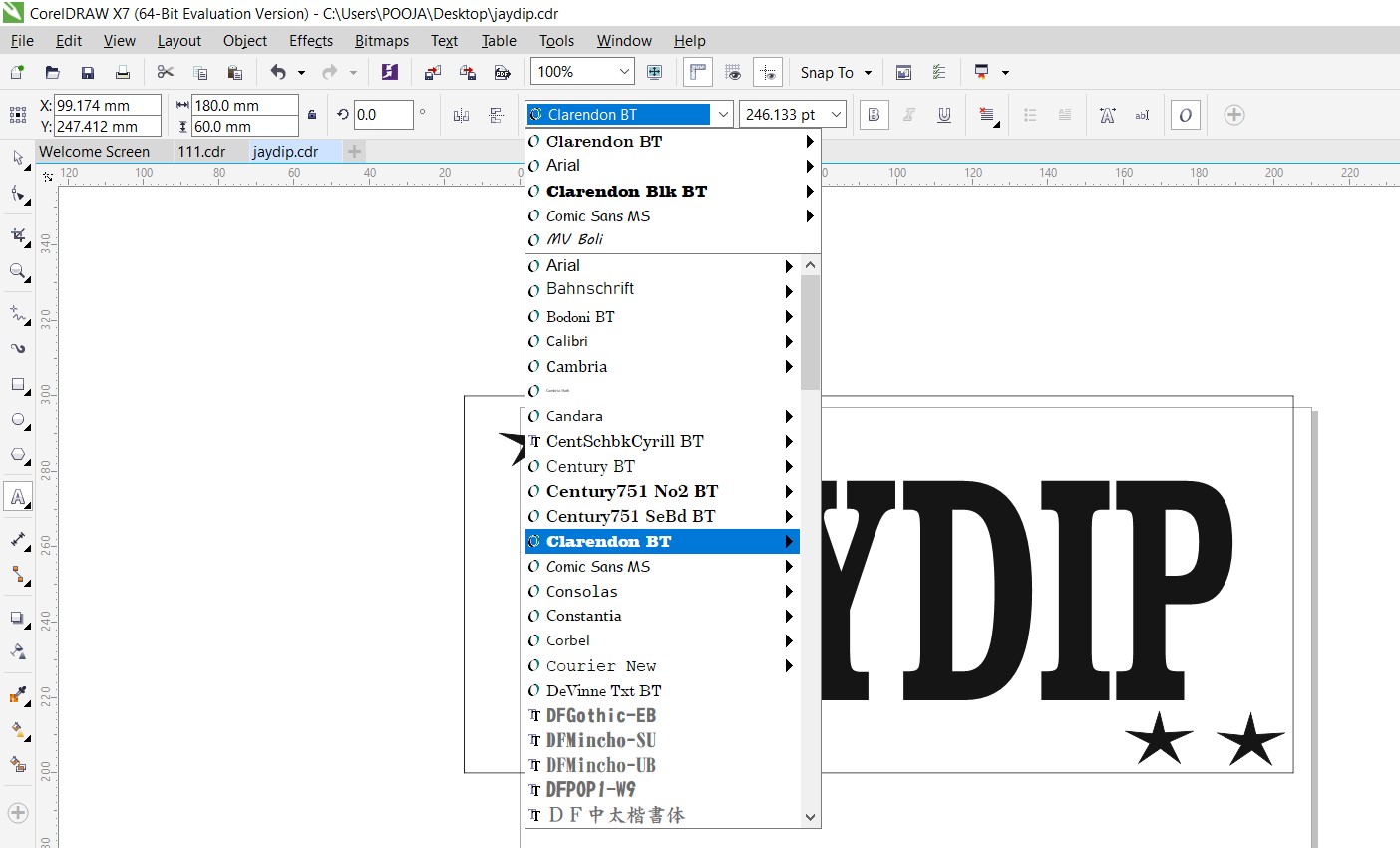Select the Interactive Fill tool
The width and height of the screenshot is (1400, 848).
point(18,730)
